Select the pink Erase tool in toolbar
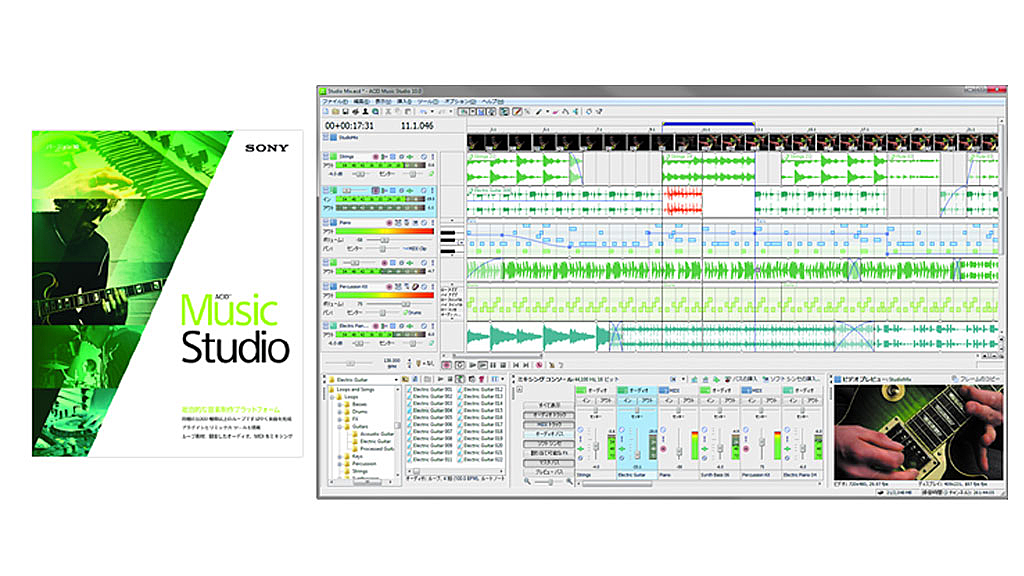The image size is (1024, 576). 556,112
